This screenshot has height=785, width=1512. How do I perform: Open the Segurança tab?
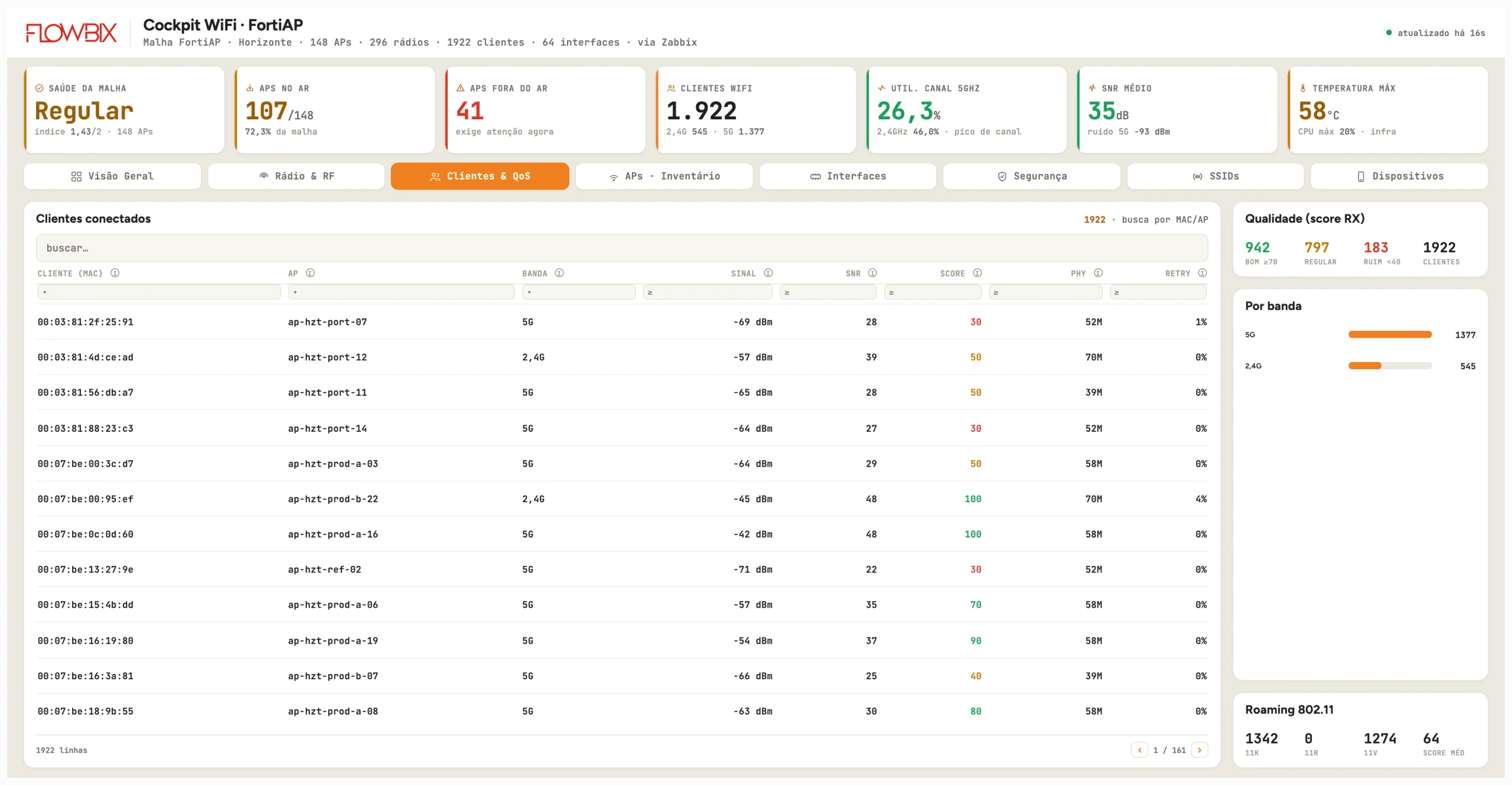(1032, 176)
